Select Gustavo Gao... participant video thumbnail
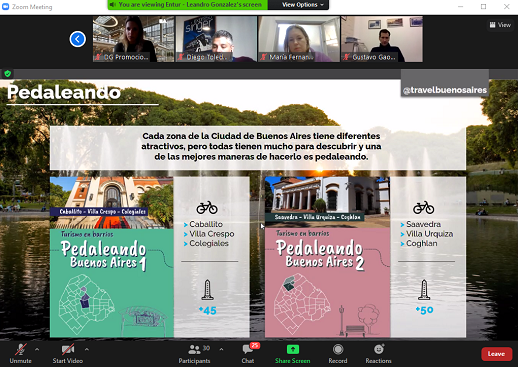This screenshot has height=367, width=518. [x=382, y=39]
